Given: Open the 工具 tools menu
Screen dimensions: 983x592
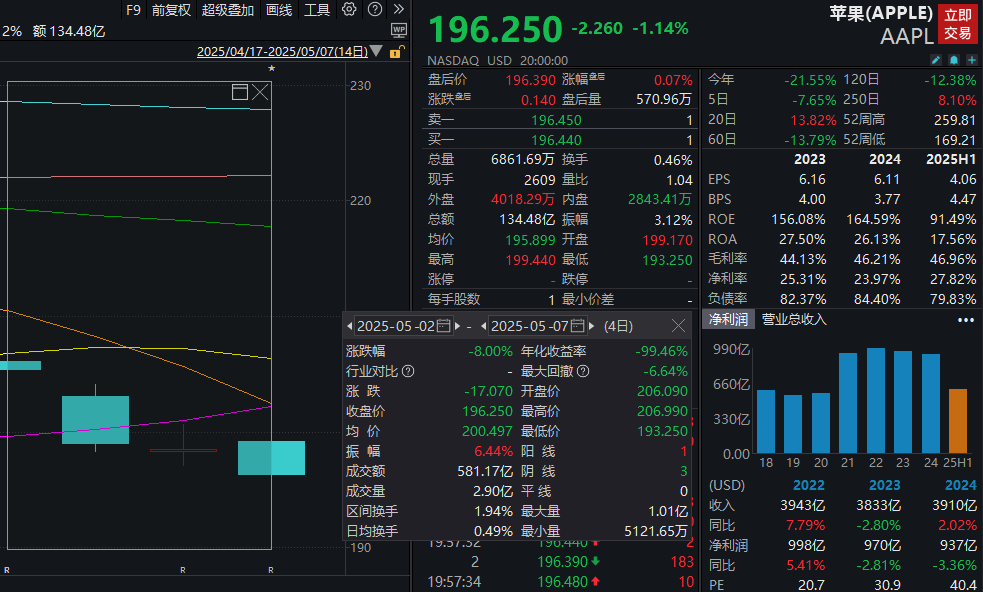Looking at the screenshot, I should pyautogui.click(x=317, y=10).
